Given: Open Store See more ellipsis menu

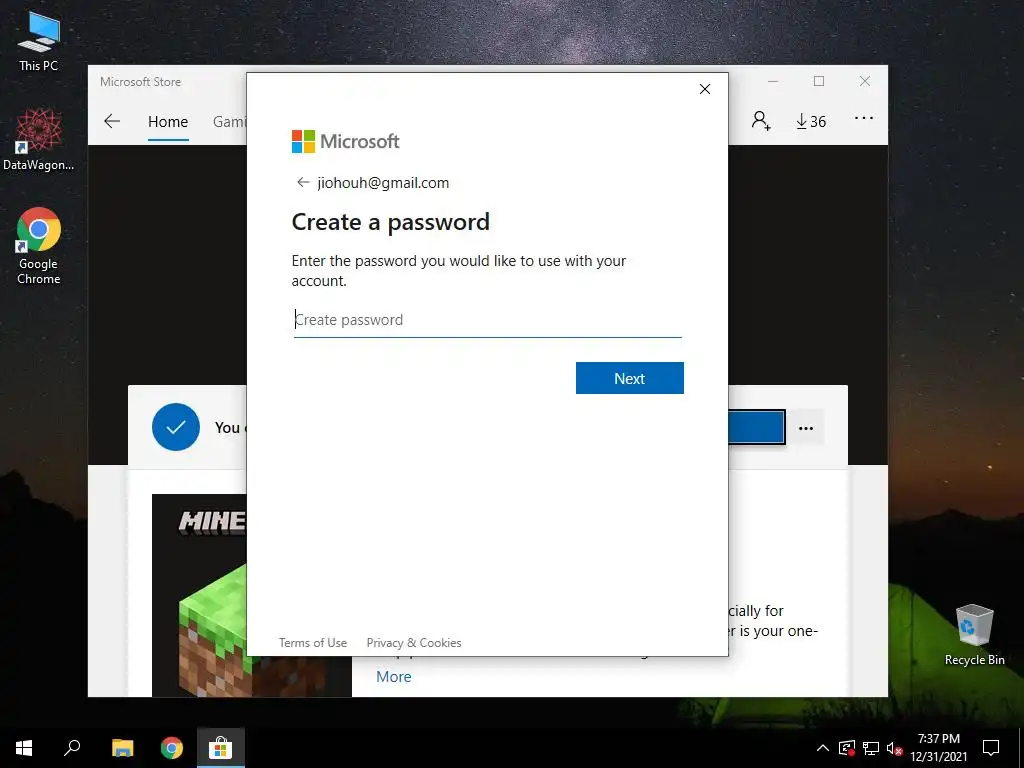Looking at the screenshot, I should click(x=864, y=119).
